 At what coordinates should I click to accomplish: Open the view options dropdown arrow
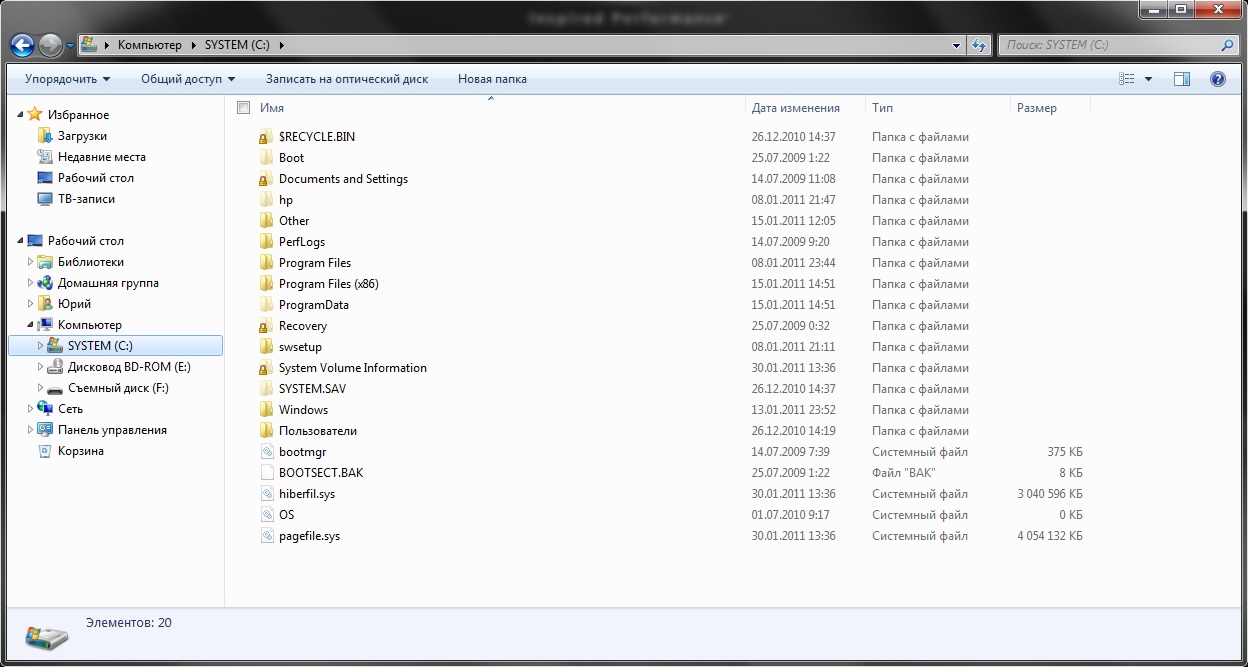click(x=1148, y=79)
